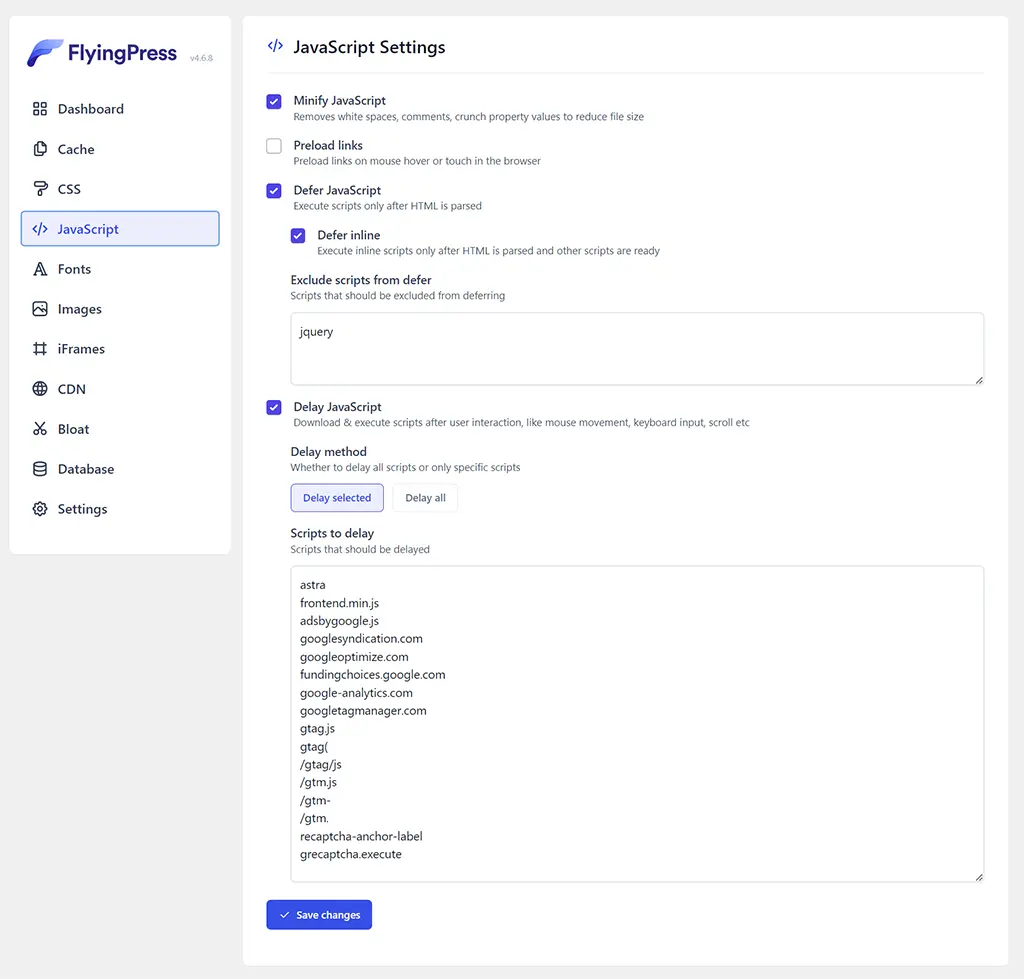Disable the Defer inline option
Viewport: 1024px width, 979px height.
[x=297, y=236]
